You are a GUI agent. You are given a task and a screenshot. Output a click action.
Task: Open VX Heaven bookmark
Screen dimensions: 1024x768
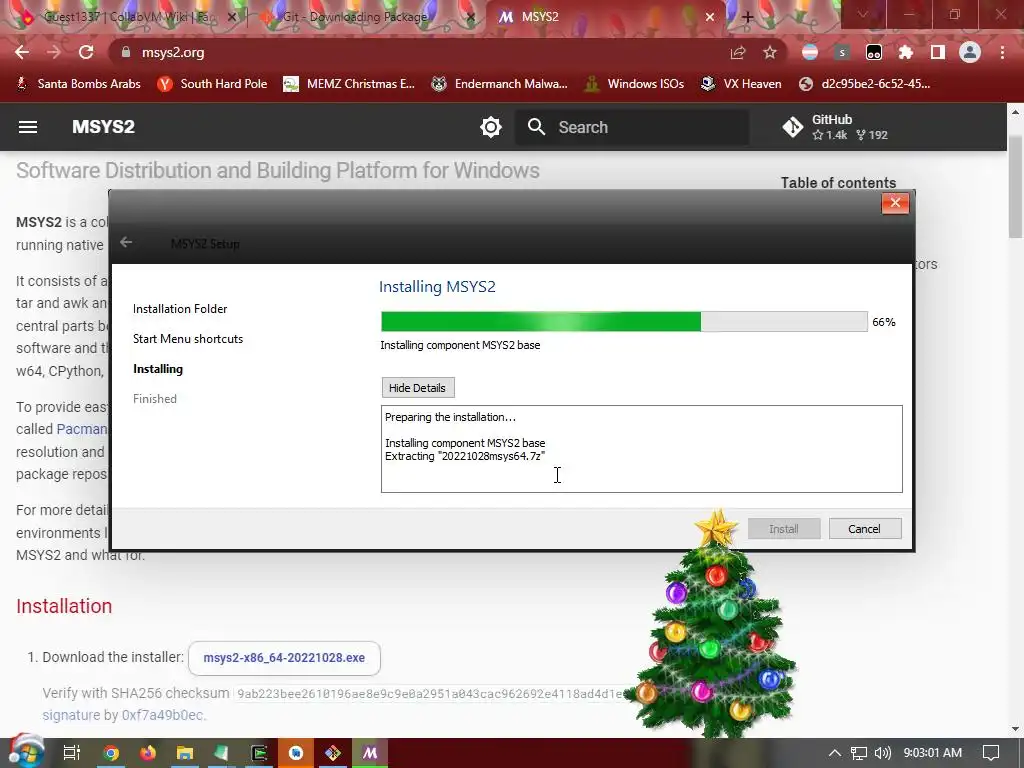(741, 84)
